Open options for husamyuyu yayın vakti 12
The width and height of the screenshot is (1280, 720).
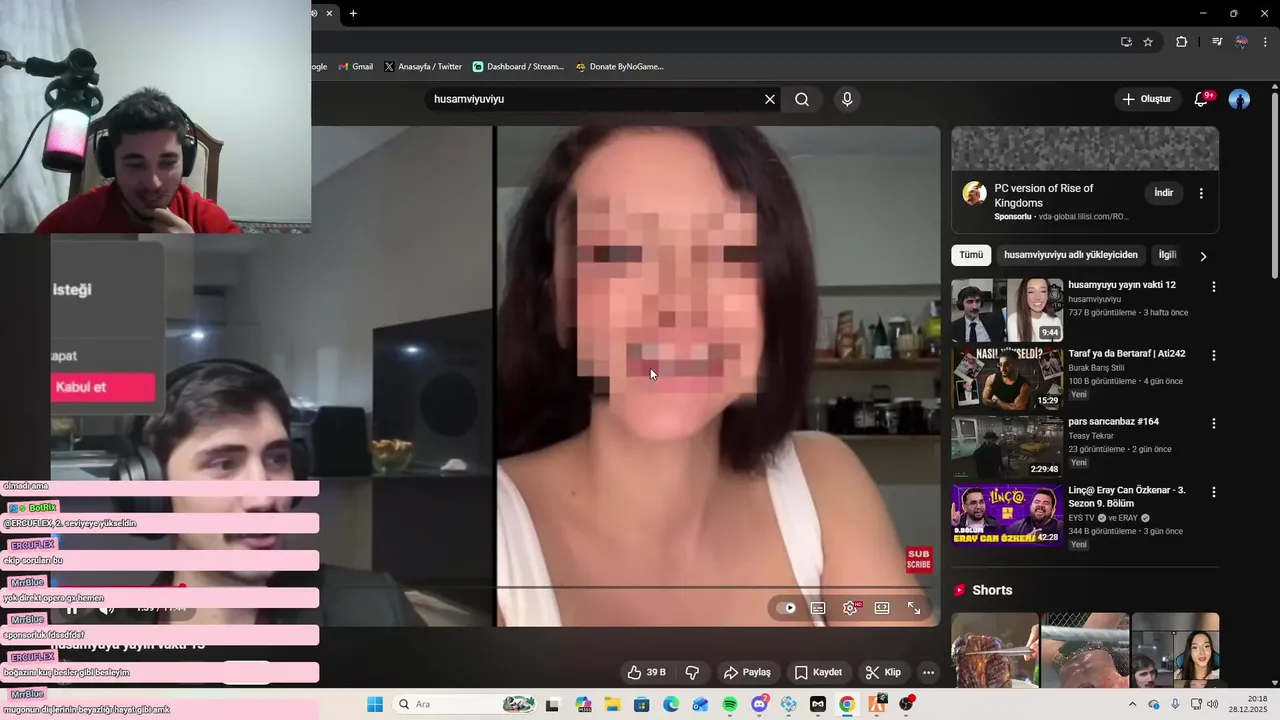click(1214, 287)
